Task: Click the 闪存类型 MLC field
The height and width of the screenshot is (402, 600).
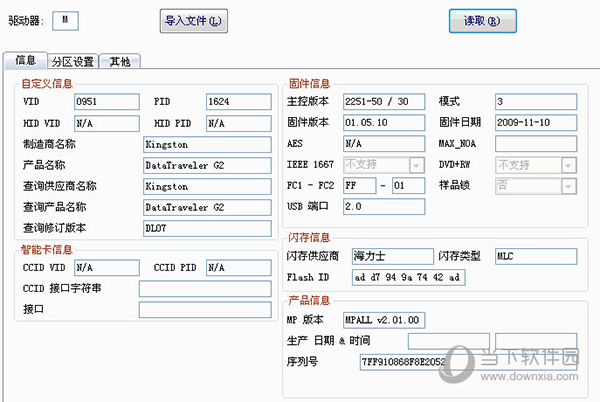Action: click(536, 255)
